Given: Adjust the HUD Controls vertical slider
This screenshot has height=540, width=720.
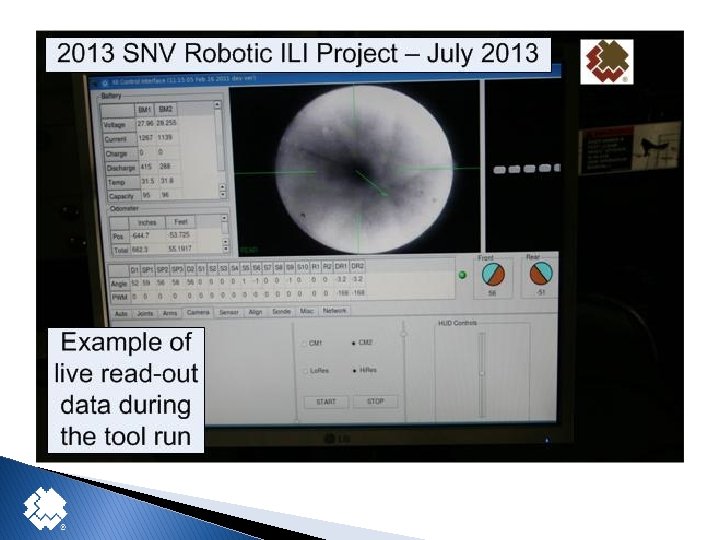Looking at the screenshot, I should coord(482,374).
